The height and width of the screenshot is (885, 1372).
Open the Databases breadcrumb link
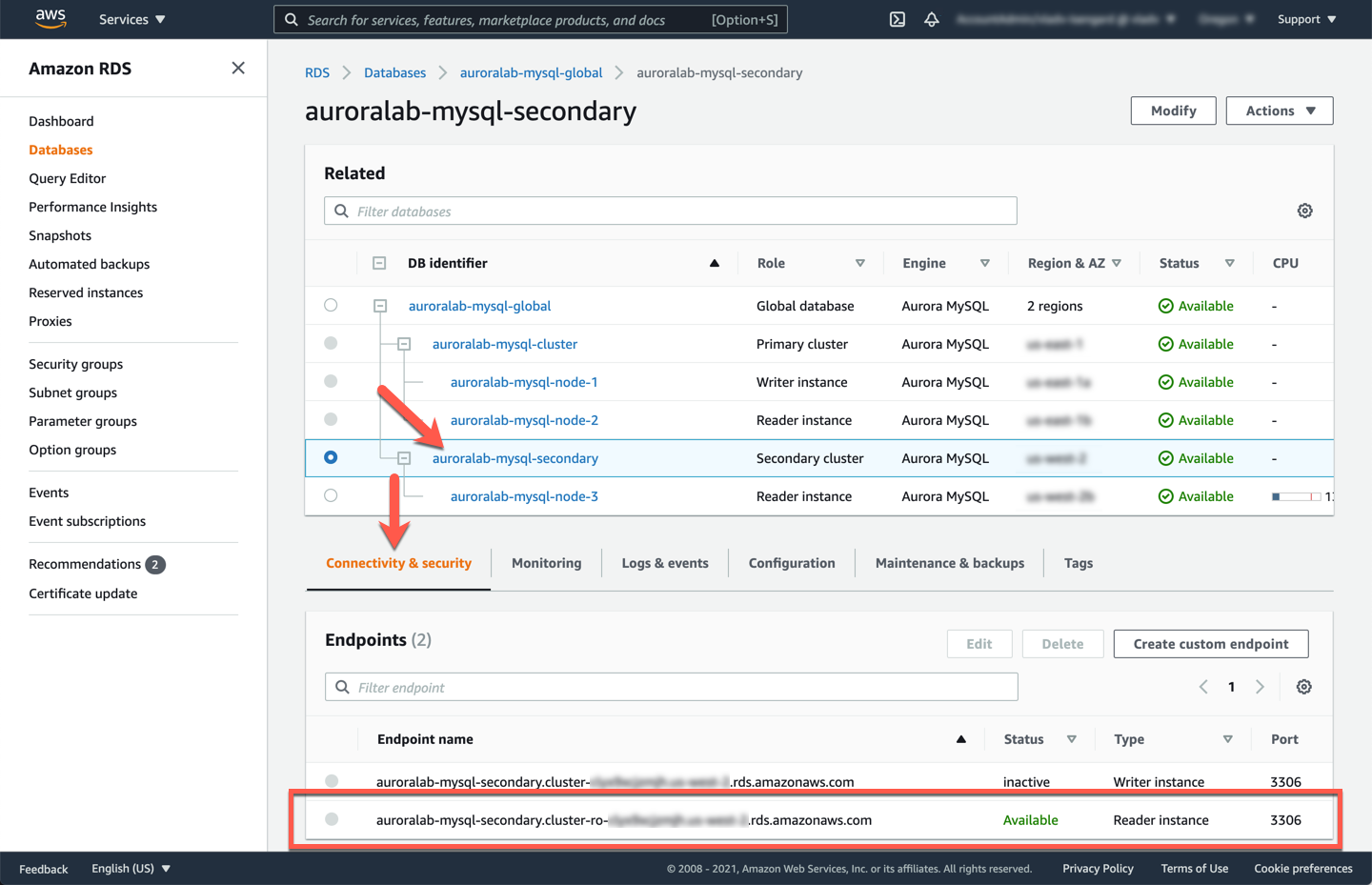[x=394, y=72]
